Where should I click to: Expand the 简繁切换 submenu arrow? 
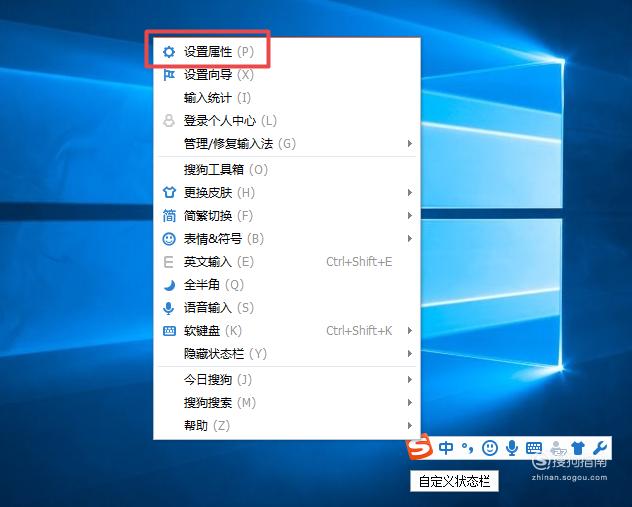410,216
